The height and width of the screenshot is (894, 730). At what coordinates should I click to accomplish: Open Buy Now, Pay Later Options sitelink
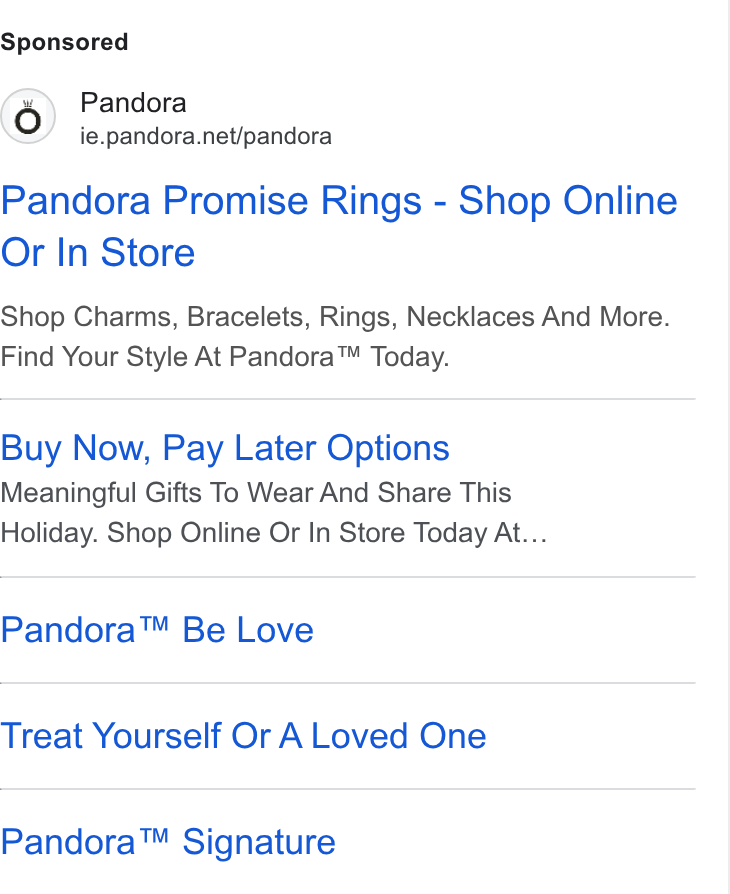[225, 448]
